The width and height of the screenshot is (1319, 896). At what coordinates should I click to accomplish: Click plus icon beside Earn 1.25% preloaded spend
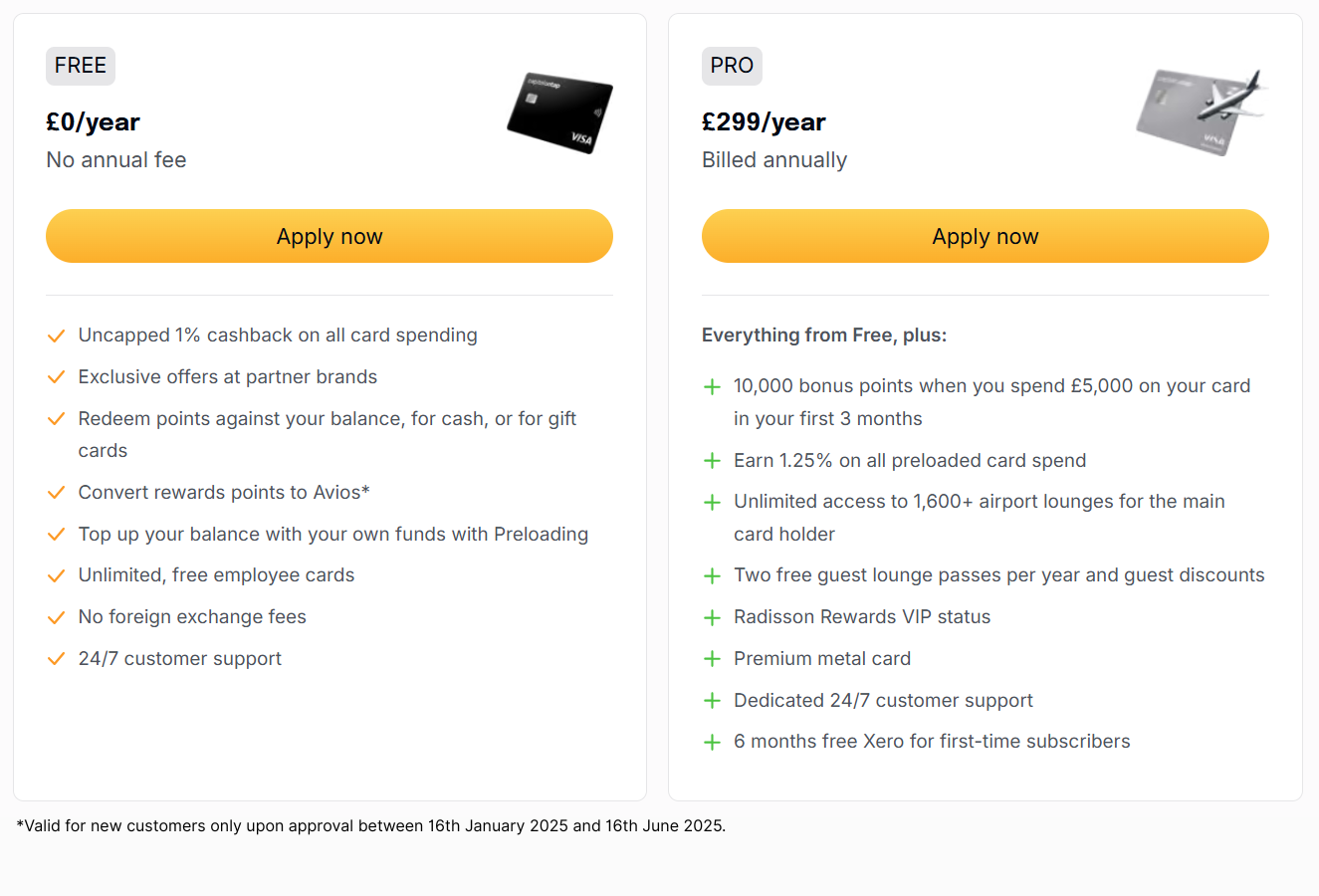712,461
